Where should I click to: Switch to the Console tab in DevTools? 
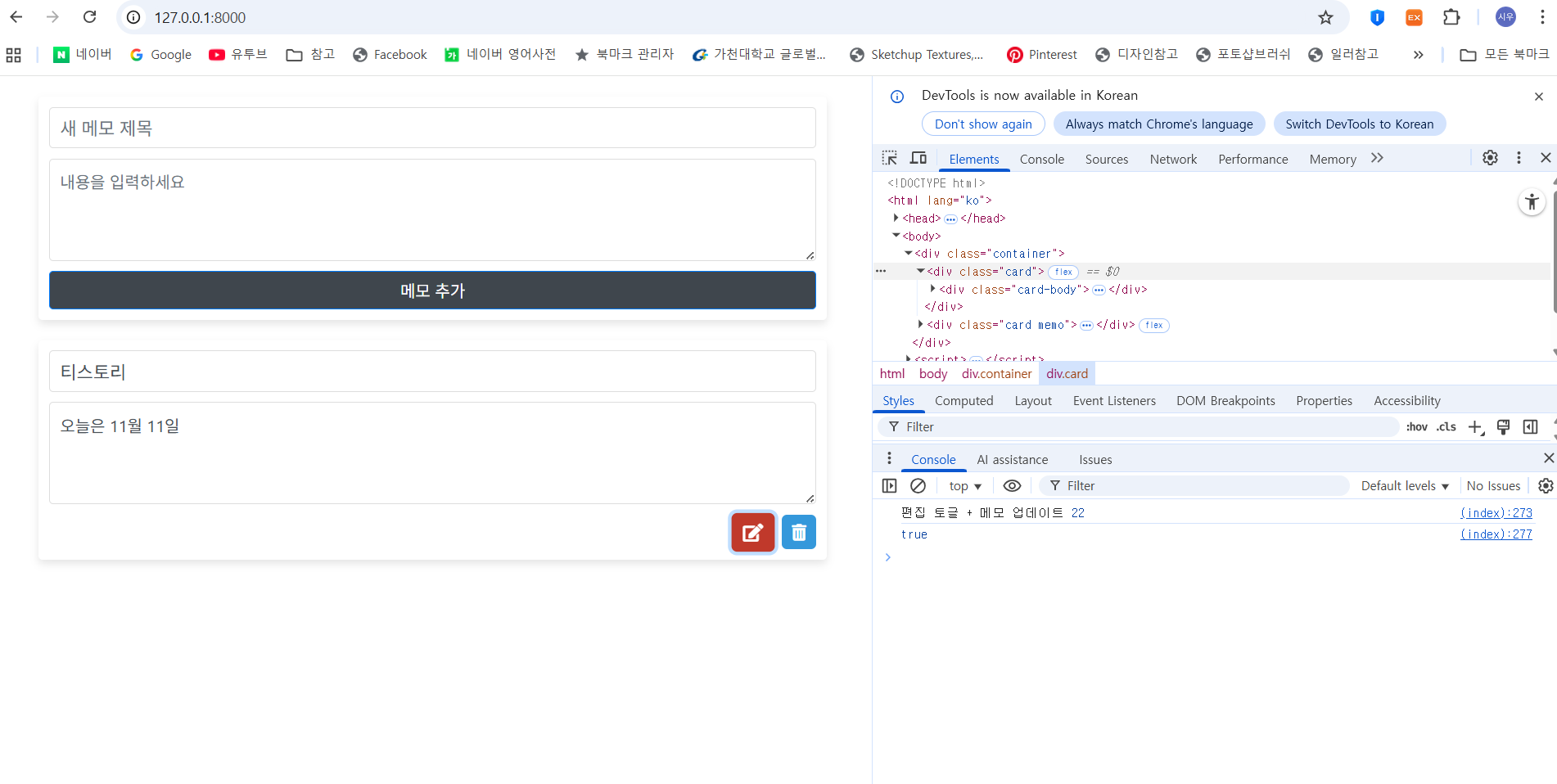pos(1041,160)
